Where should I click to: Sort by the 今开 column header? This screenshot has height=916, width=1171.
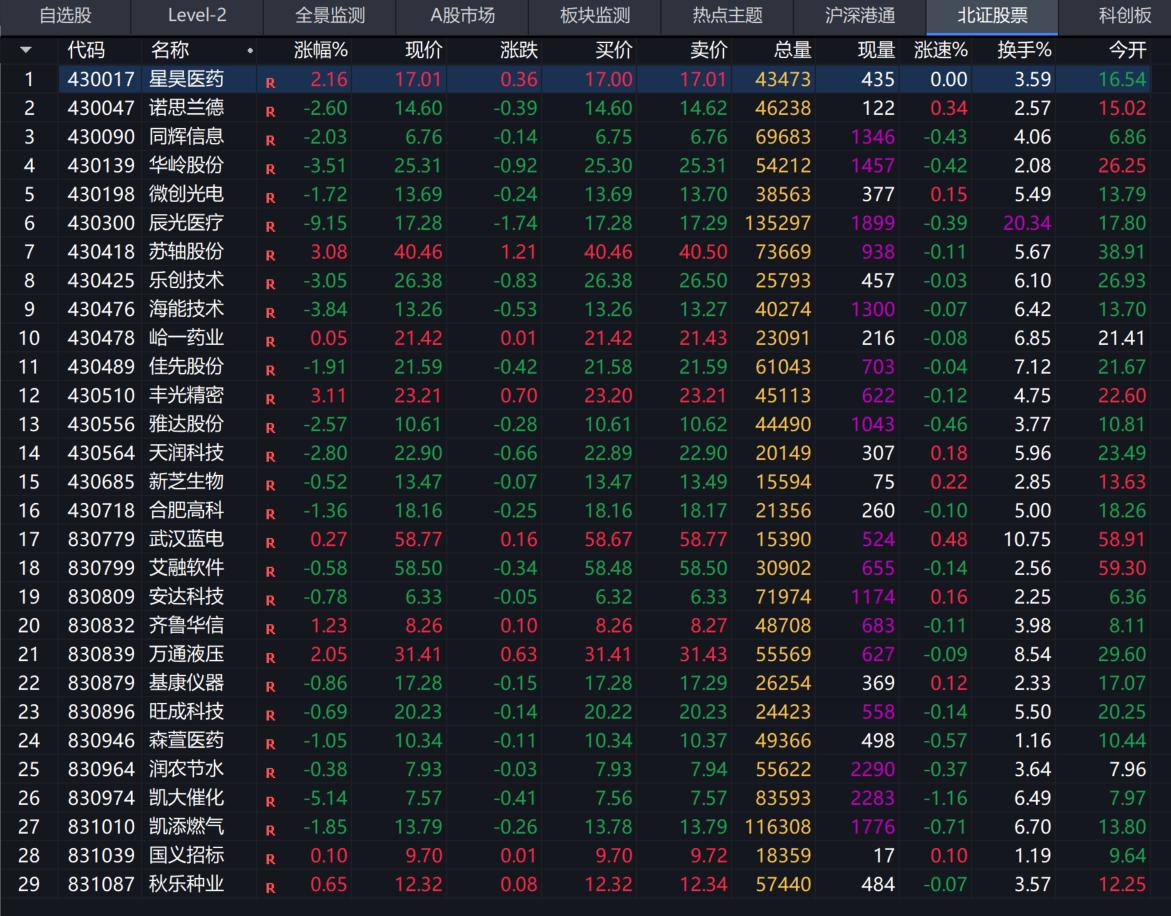(1128, 51)
